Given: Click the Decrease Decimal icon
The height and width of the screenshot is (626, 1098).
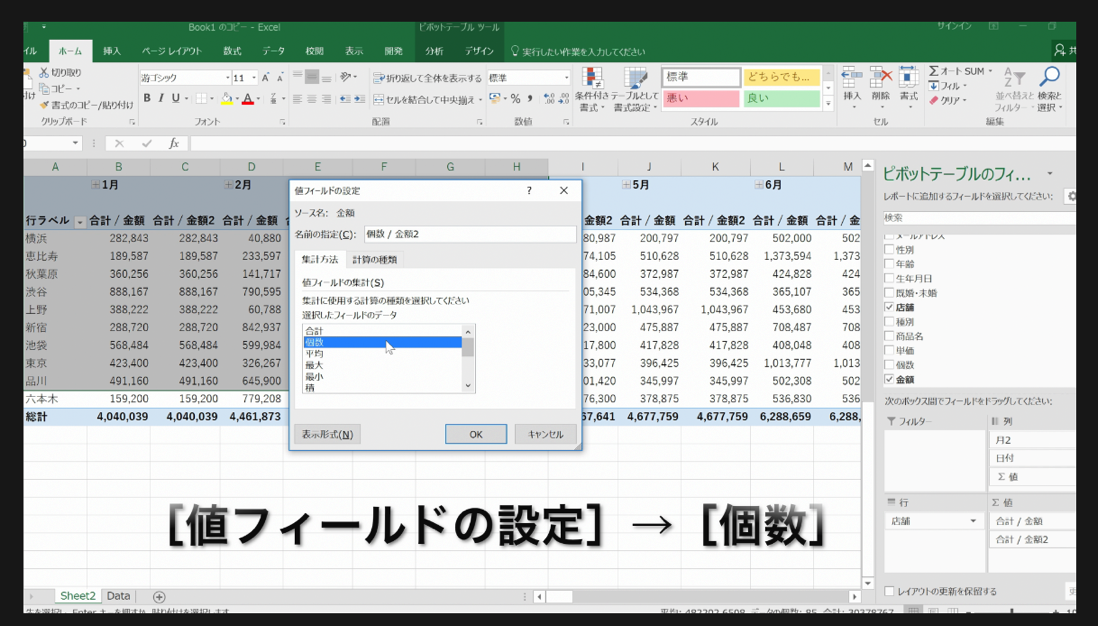Looking at the screenshot, I should pos(563,99).
